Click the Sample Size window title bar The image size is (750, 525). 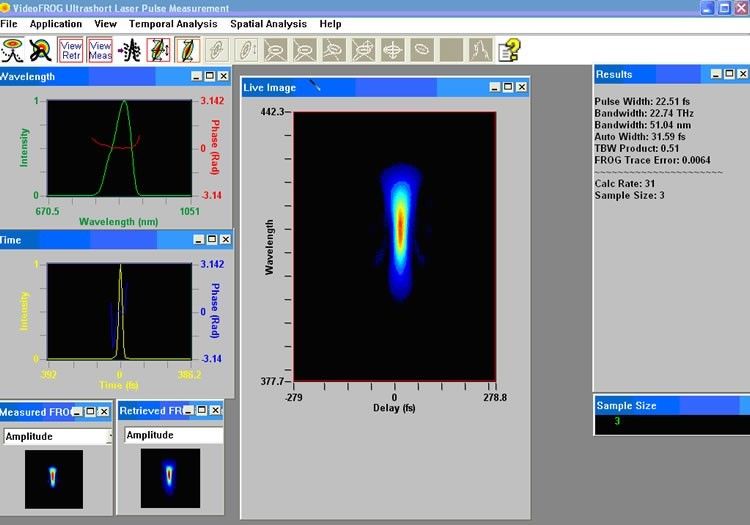672,405
